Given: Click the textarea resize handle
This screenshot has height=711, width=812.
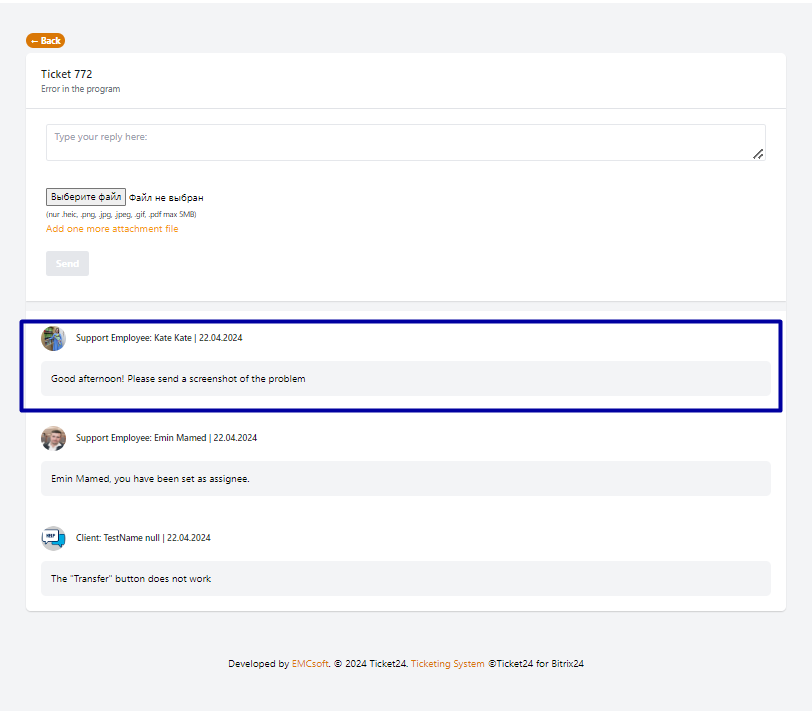Looking at the screenshot, I should pyautogui.click(x=758, y=154).
